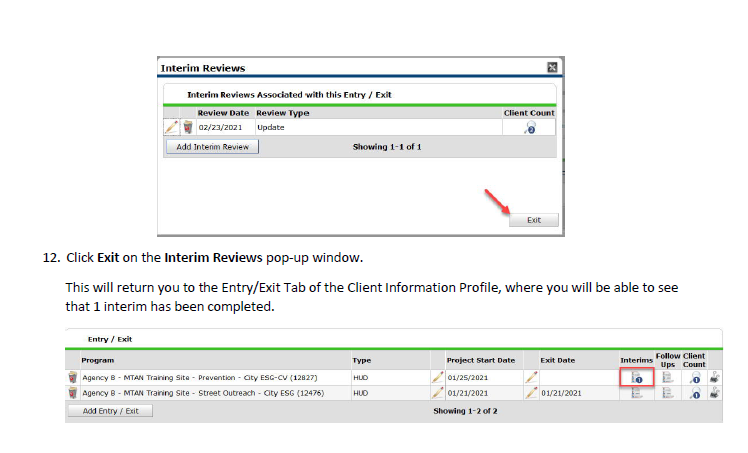The image size is (748, 453).
Task: Open the Interims icon for Prevention program
Action: (x=636, y=378)
